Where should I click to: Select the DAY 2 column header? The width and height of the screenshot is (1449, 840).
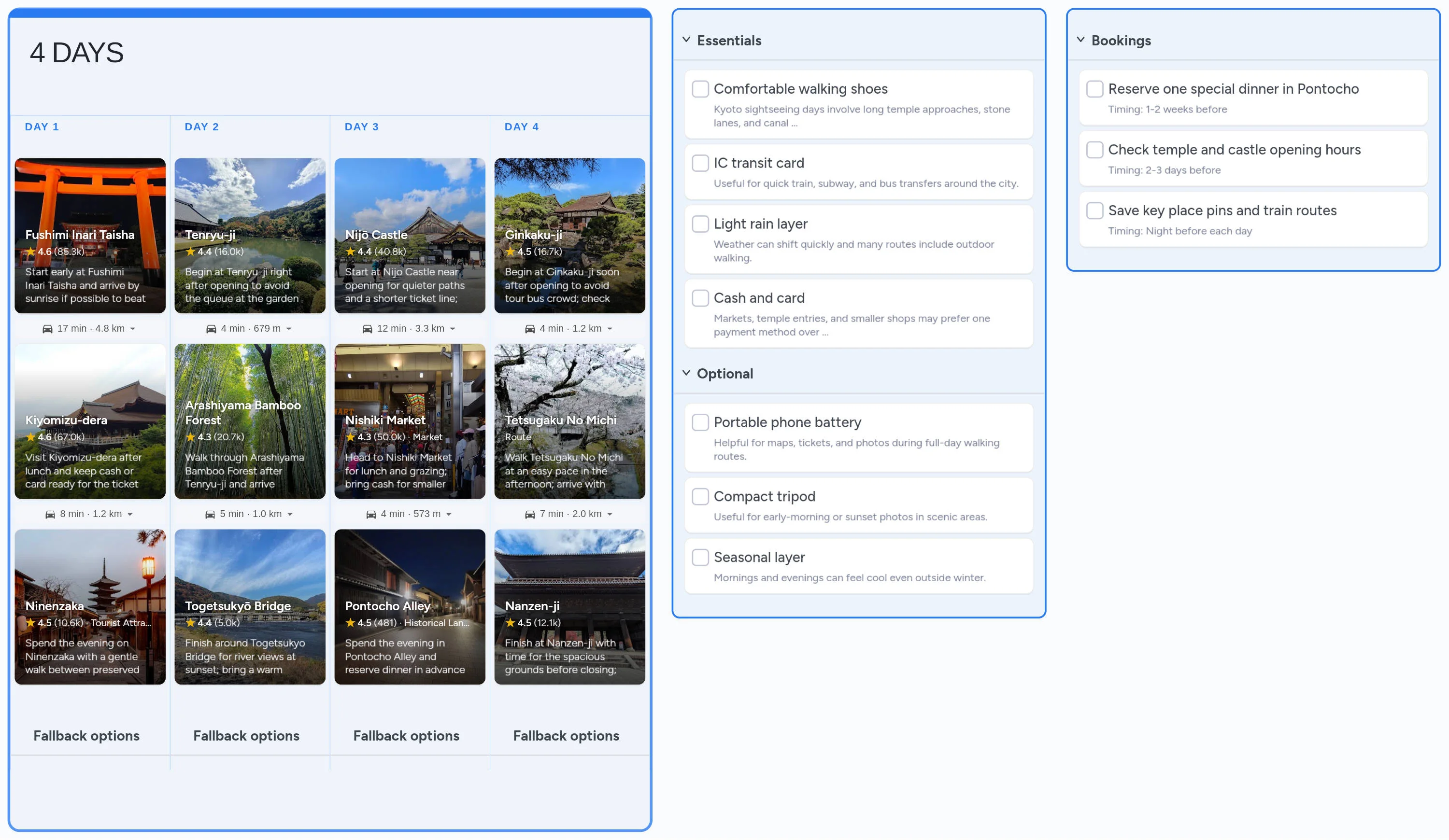(x=201, y=126)
